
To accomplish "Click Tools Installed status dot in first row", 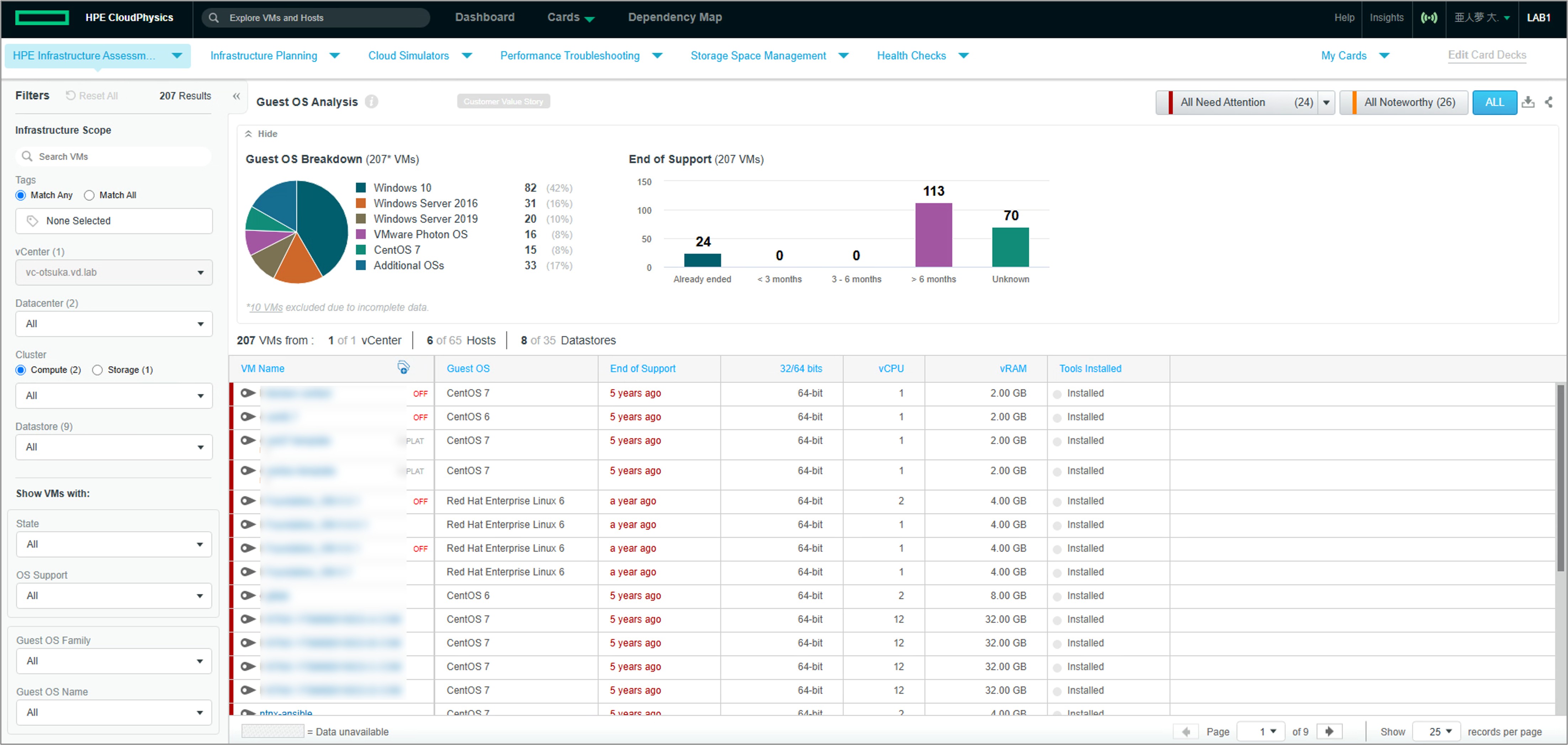I will 1057,394.
